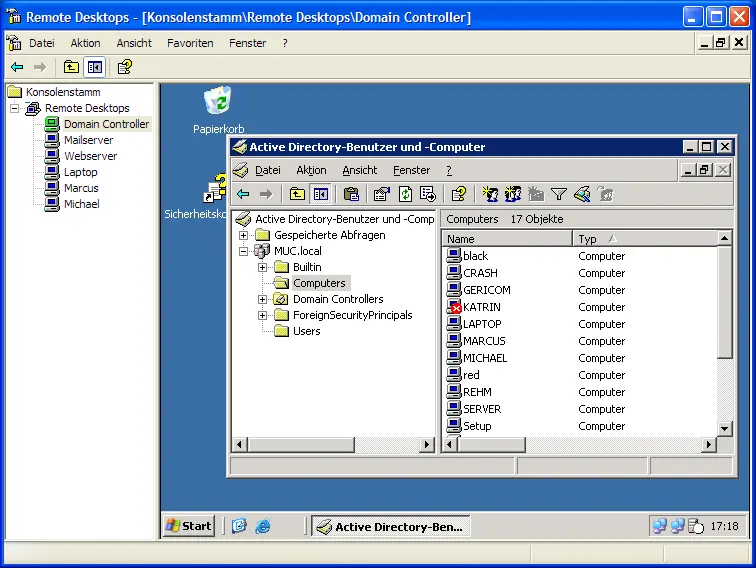Screen dimensions: 756x568
Task: Open Properties icon in Active Directory toolbar
Action: [381, 194]
